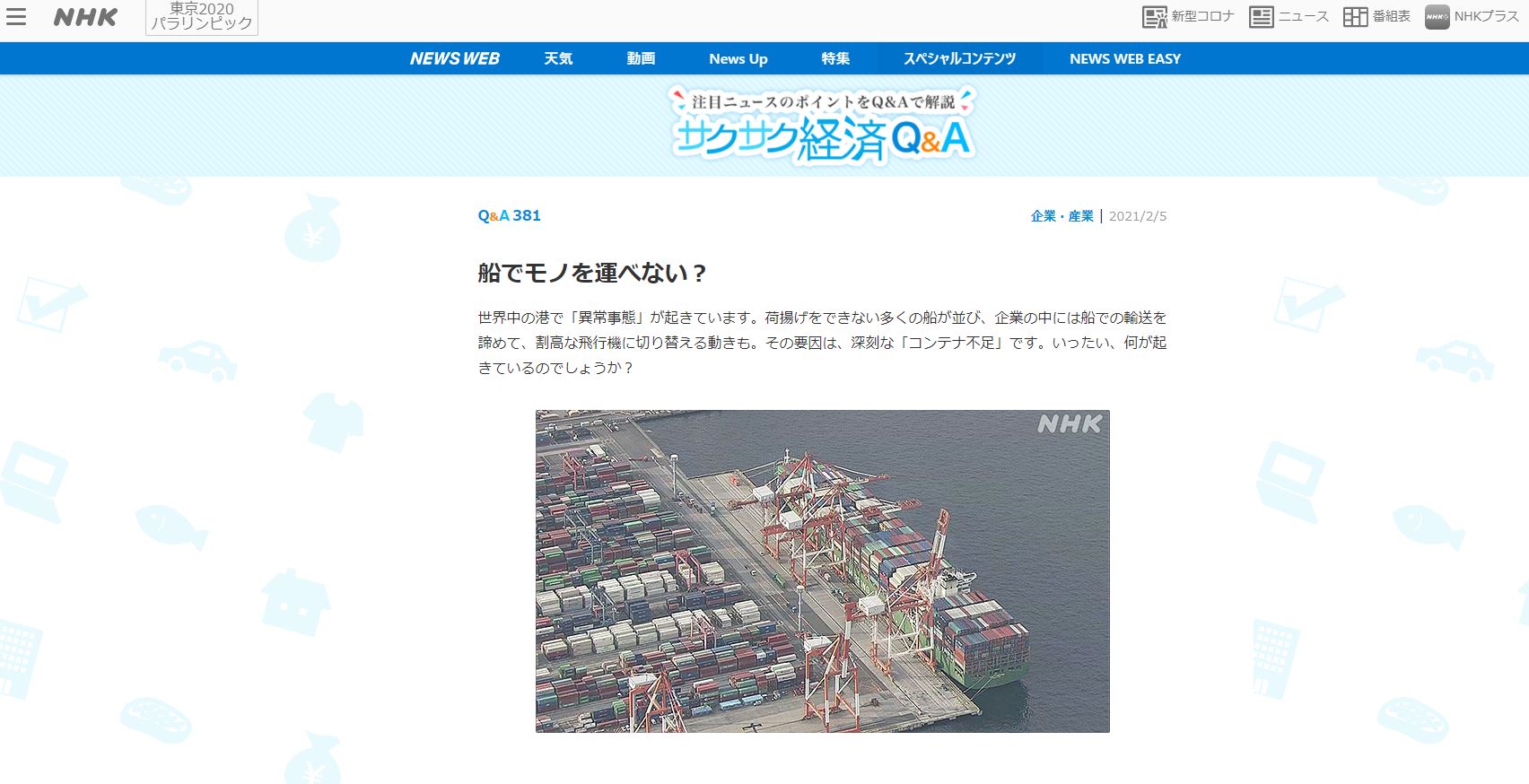The height and width of the screenshot is (784, 1529).
Task: Click the NHKプラス logo icon
Action: click(x=1437, y=17)
